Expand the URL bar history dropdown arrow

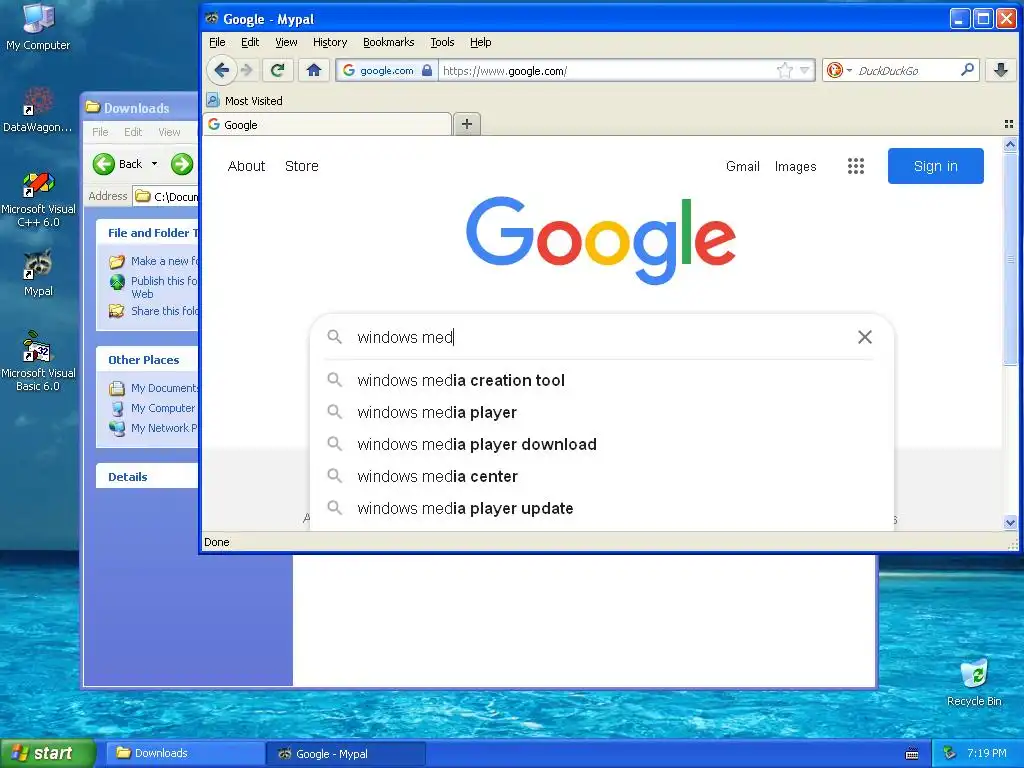[805, 70]
